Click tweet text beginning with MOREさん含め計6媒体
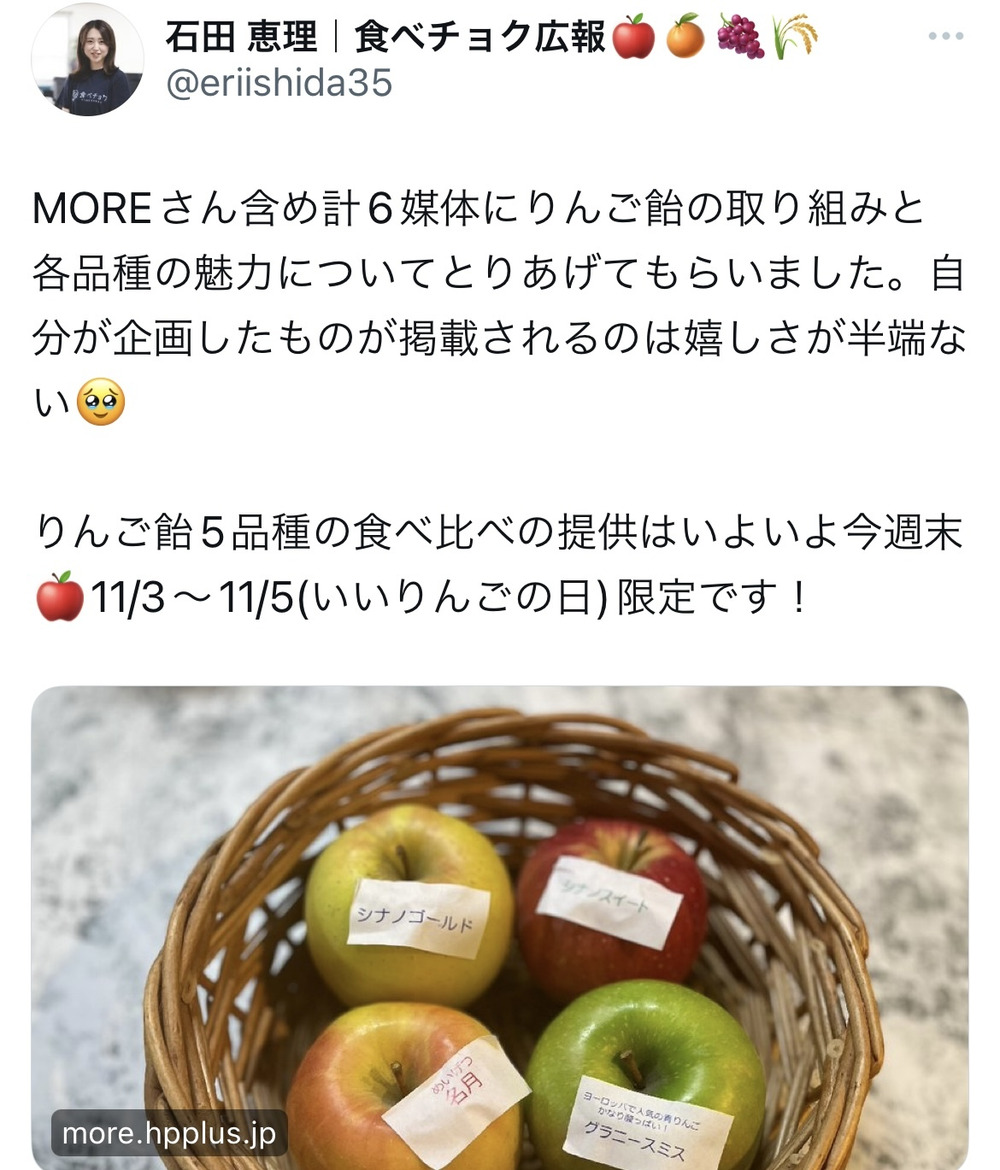 coord(479,208)
